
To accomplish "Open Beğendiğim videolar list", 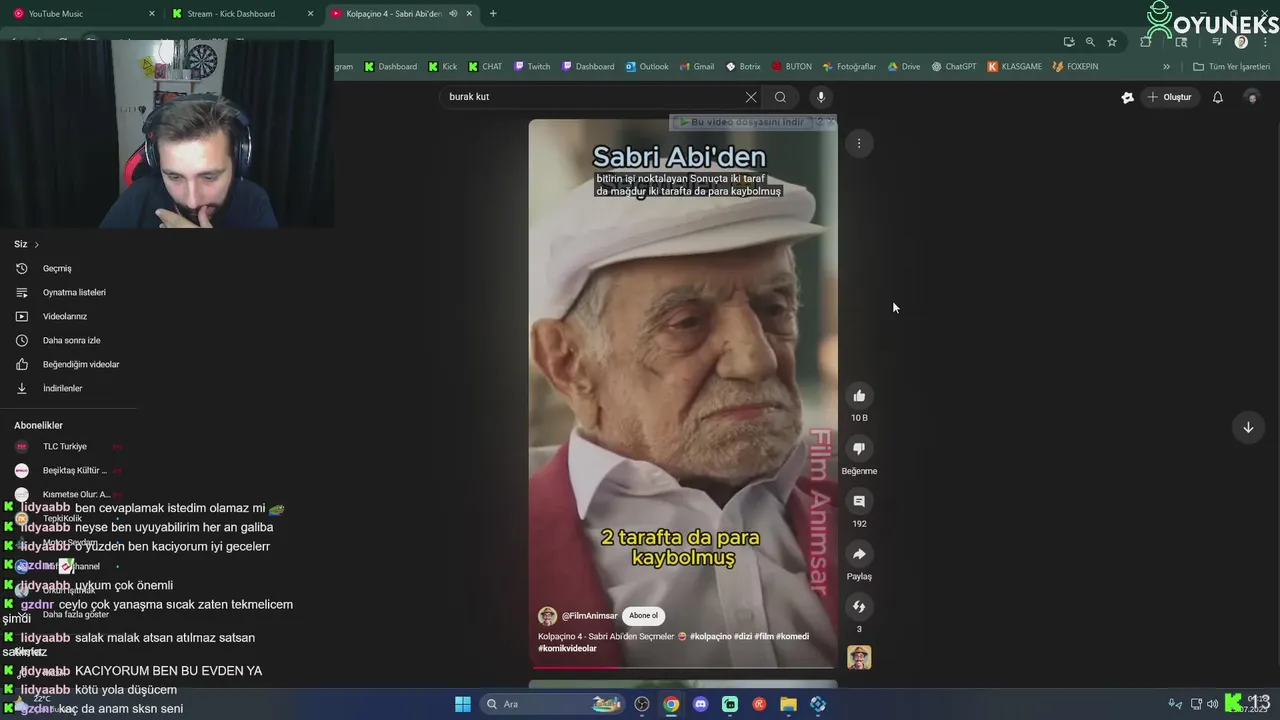I will tap(81, 364).
